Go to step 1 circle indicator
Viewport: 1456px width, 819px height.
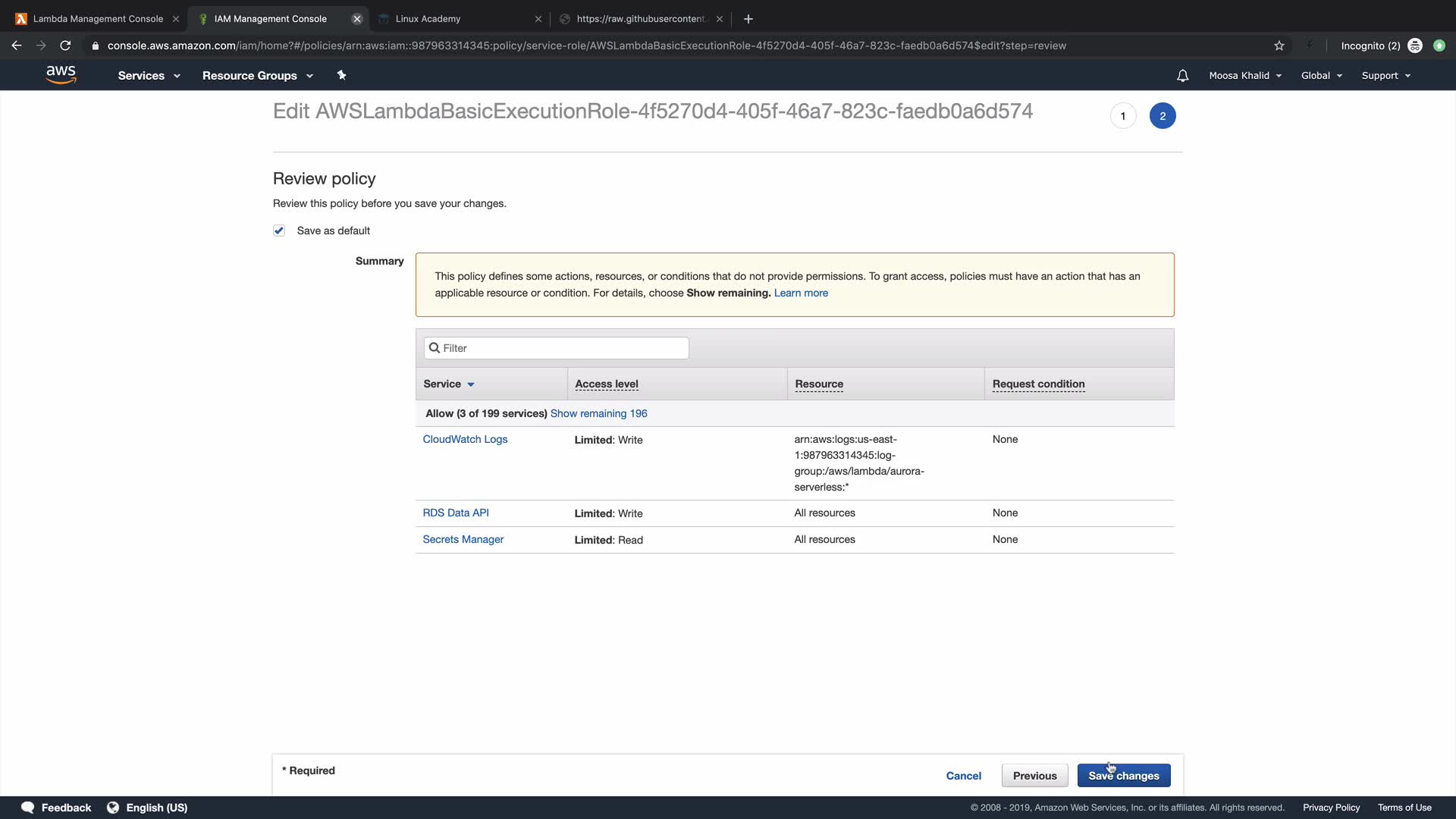pos(1123,116)
